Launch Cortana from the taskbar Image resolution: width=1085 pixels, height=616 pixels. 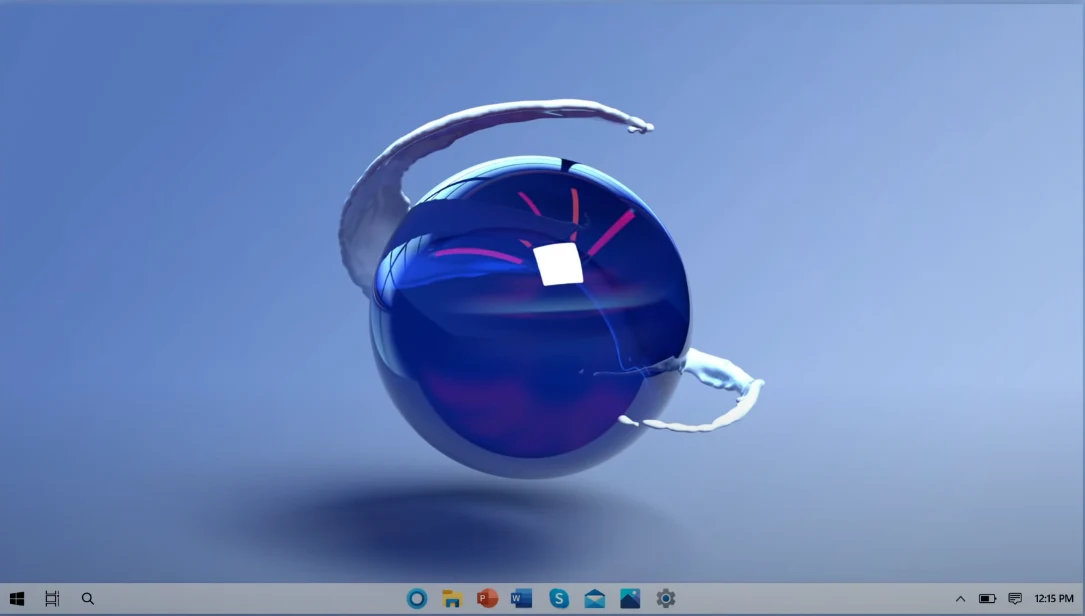(417, 599)
